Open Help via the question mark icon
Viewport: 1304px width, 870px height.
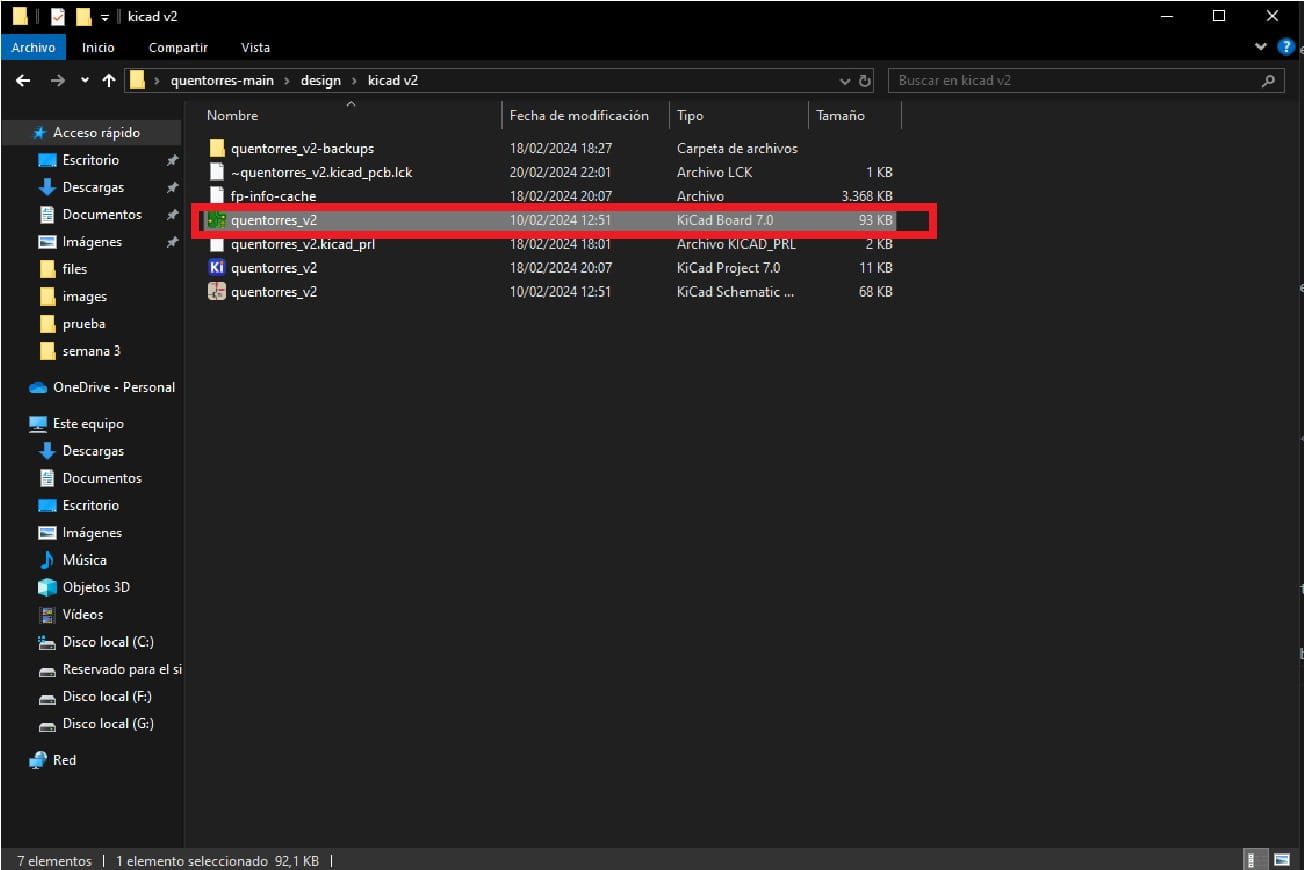tap(1286, 47)
